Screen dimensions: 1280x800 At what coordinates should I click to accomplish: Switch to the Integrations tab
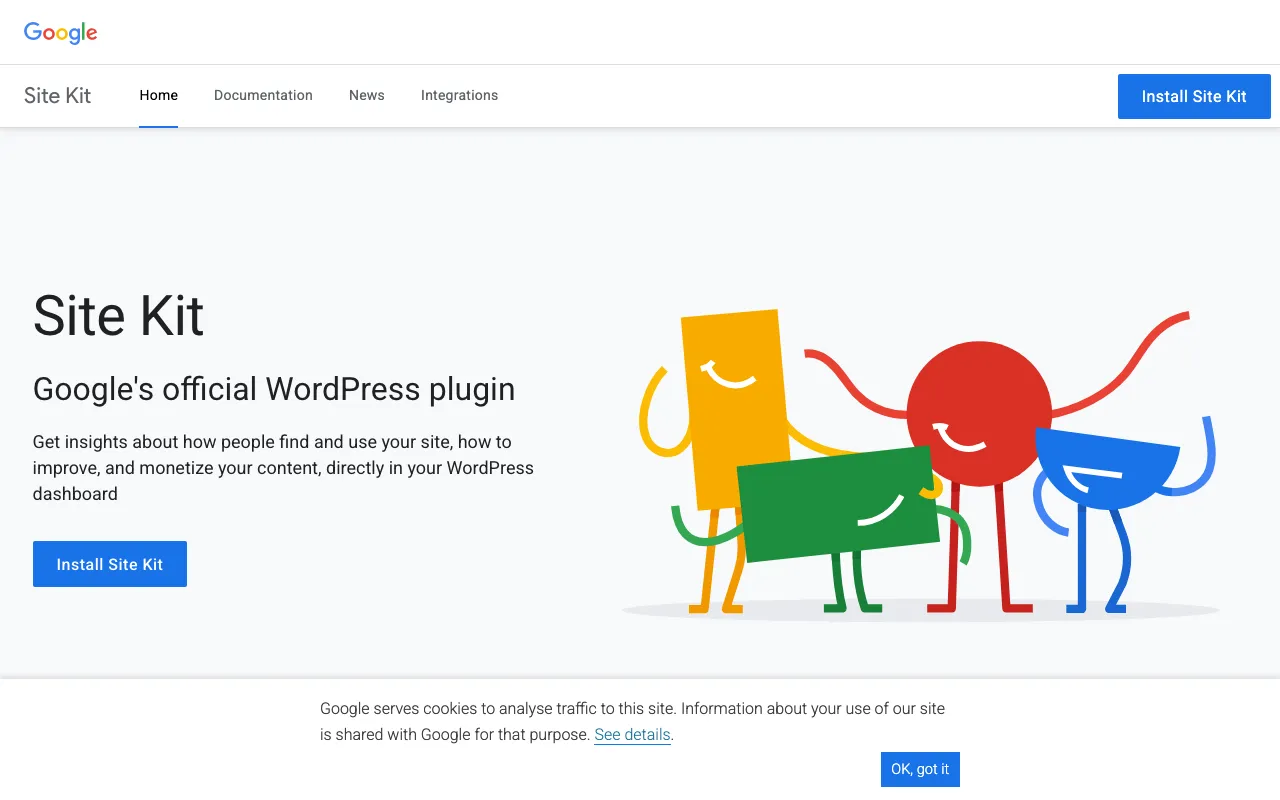pos(459,96)
